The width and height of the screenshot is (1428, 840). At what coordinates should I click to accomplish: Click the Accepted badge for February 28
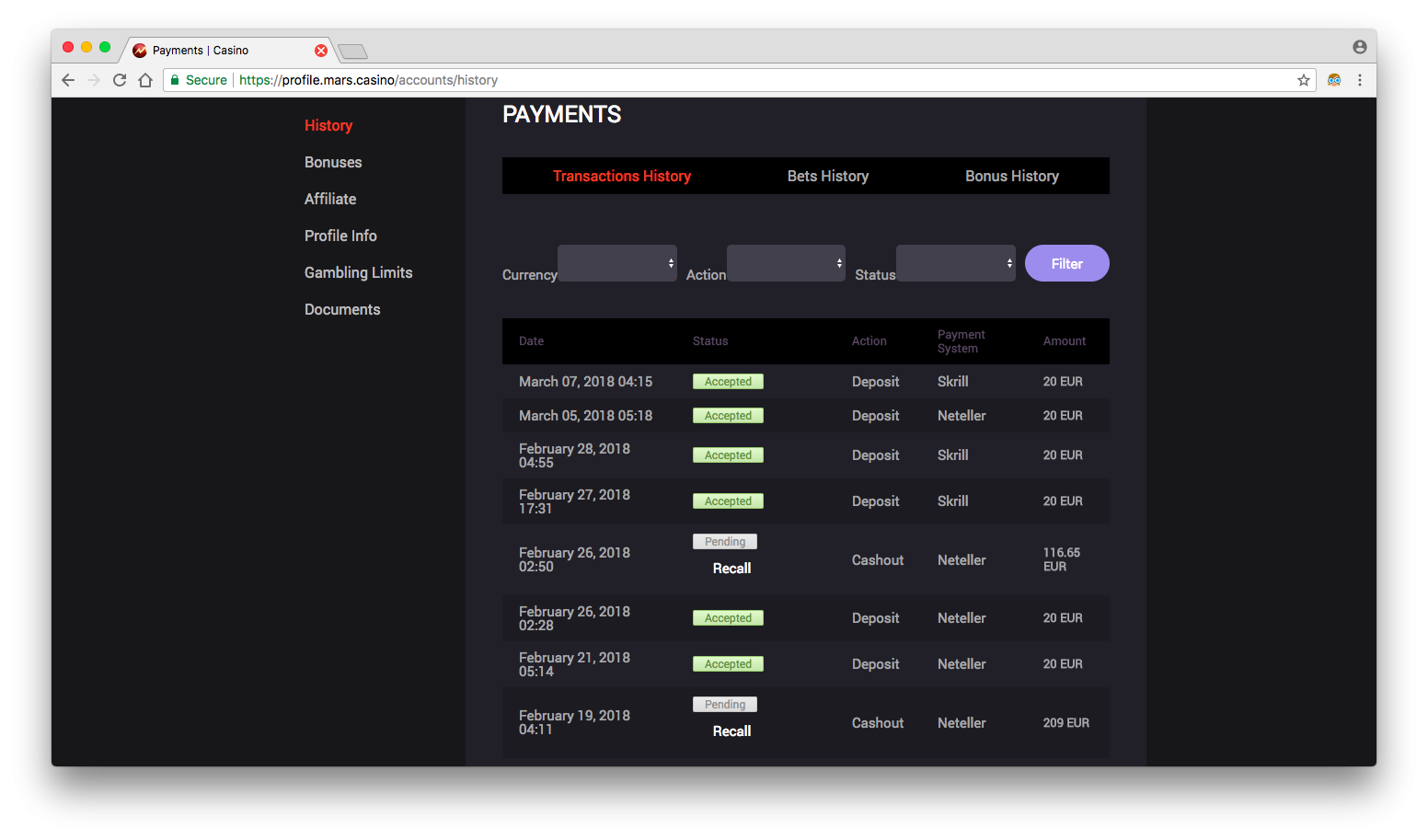728,455
